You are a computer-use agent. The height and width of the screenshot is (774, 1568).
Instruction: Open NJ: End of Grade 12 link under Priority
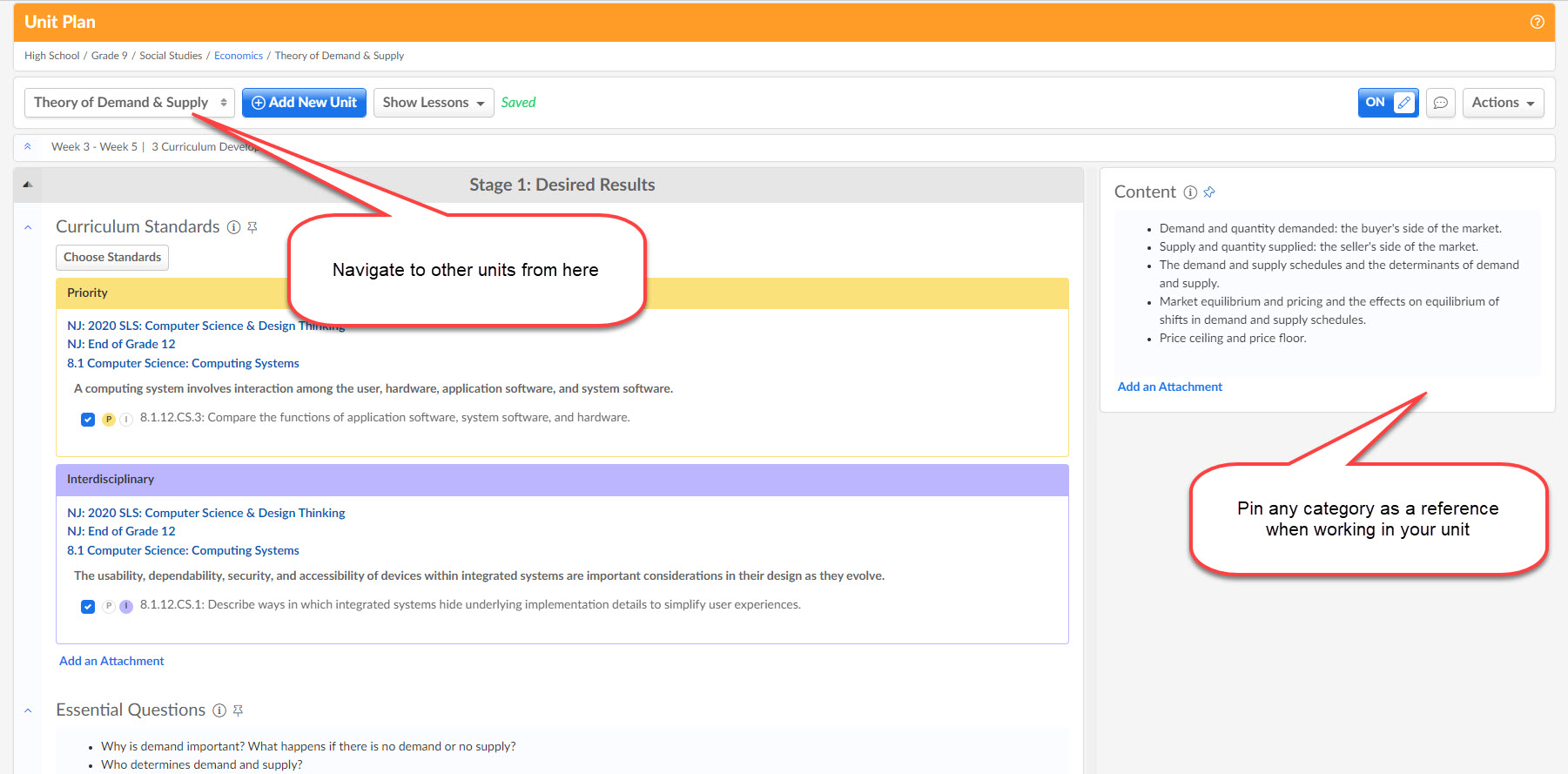point(121,344)
